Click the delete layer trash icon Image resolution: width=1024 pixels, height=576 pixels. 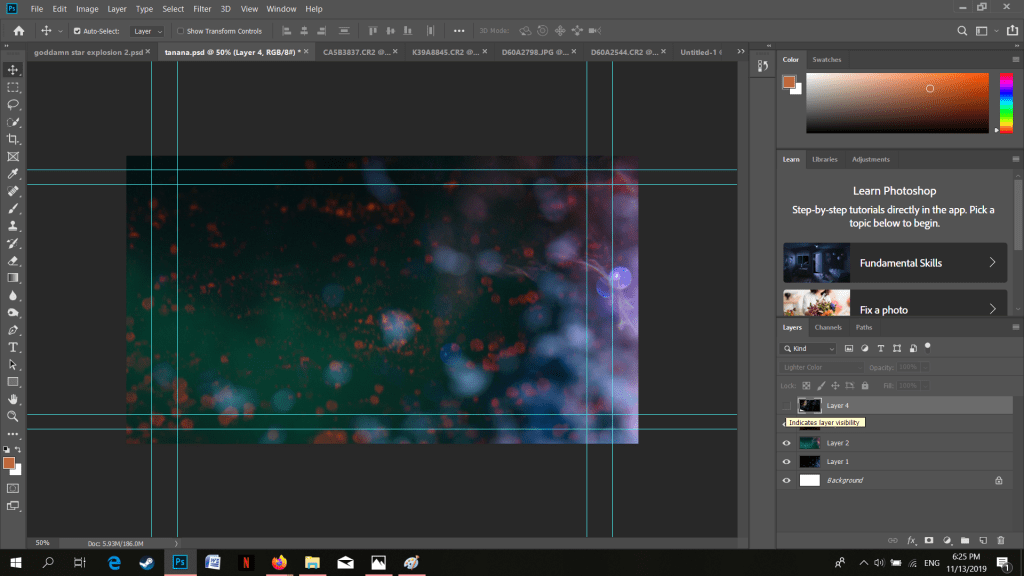[x=999, y=540]
